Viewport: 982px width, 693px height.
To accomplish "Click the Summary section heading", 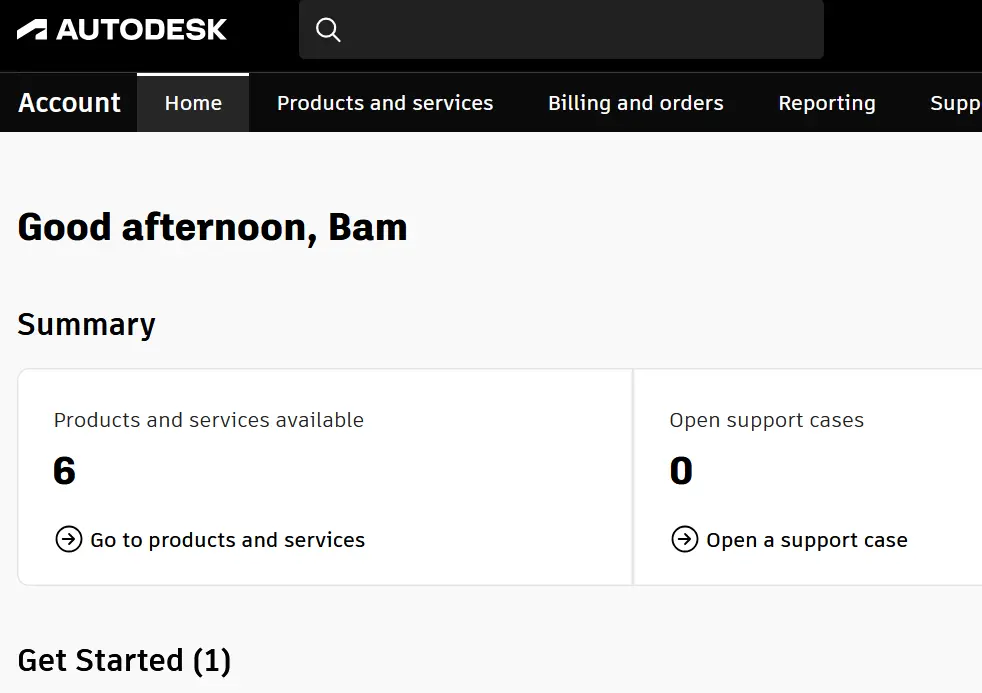I will pyautogui.click(x=86, y=324).
